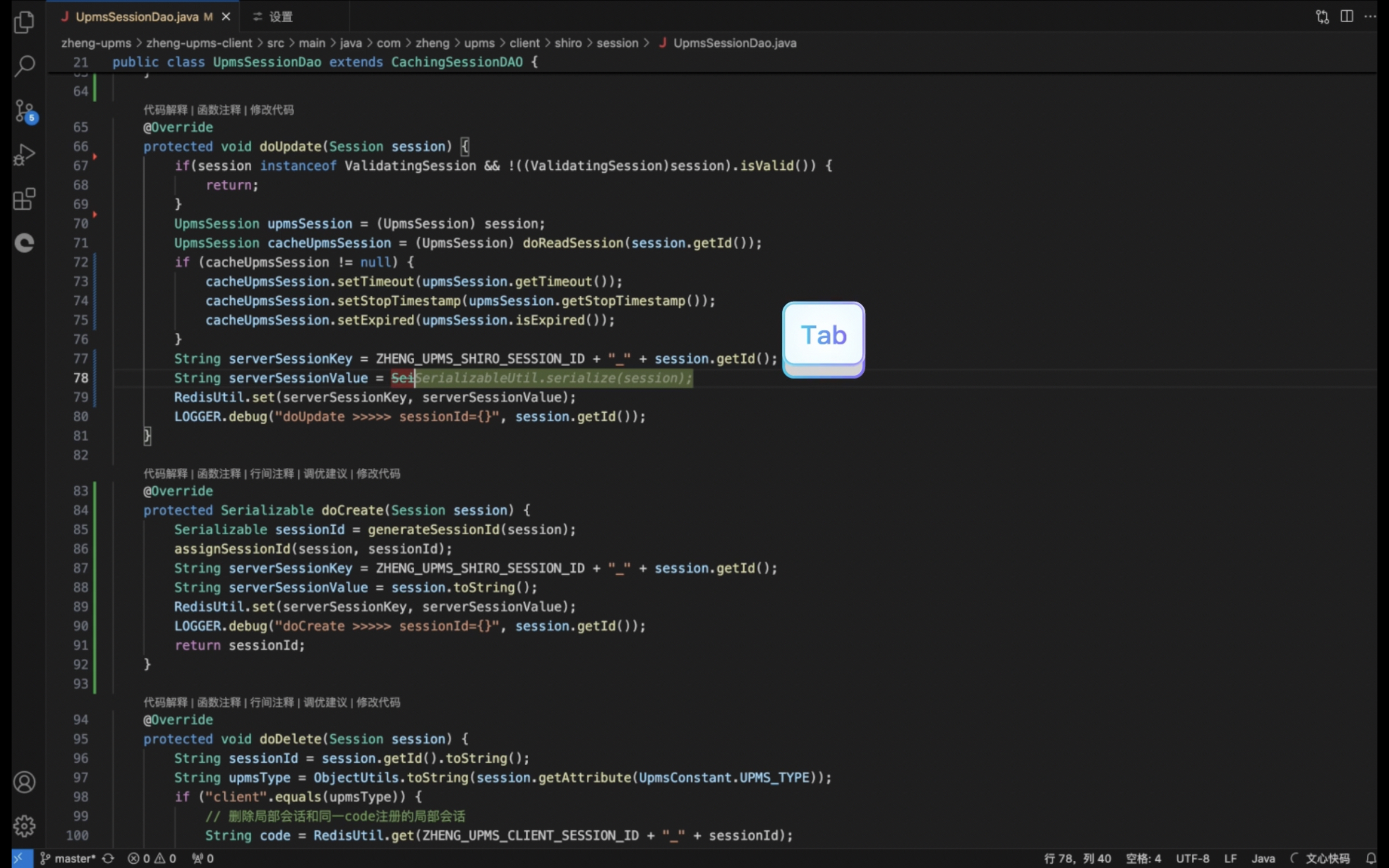This screenshot has height=868, width=1389.
Task: Open Source Control with 5 pending changes
Action: (x=25, y=111)
